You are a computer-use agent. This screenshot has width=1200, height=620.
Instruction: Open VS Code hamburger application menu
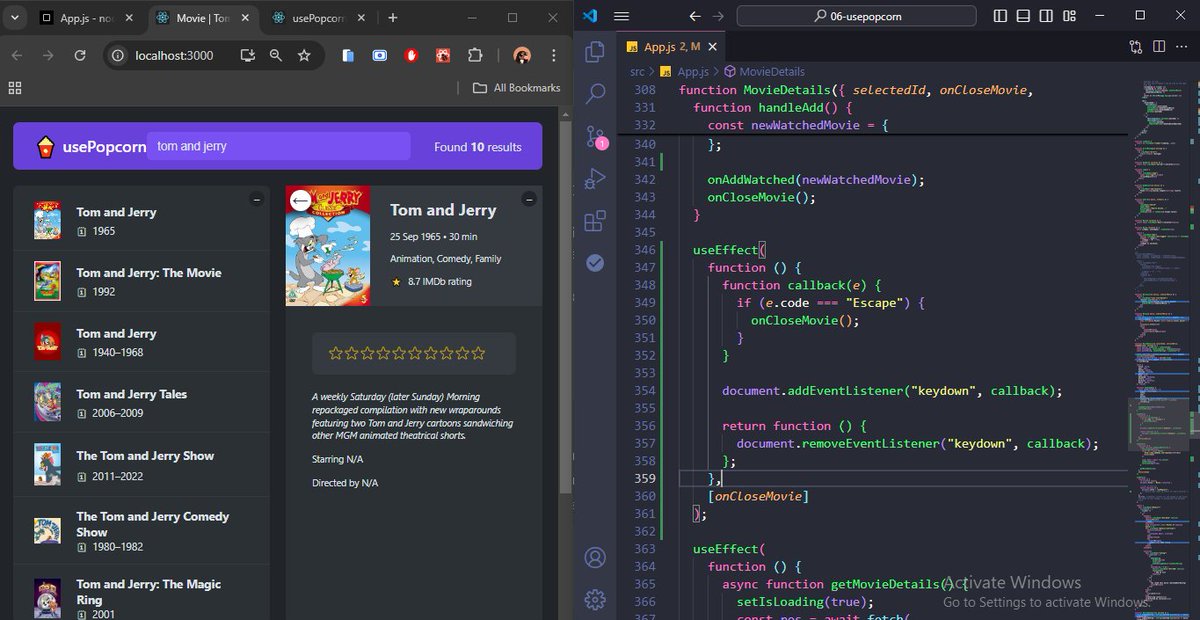click(x=621, y=16)
